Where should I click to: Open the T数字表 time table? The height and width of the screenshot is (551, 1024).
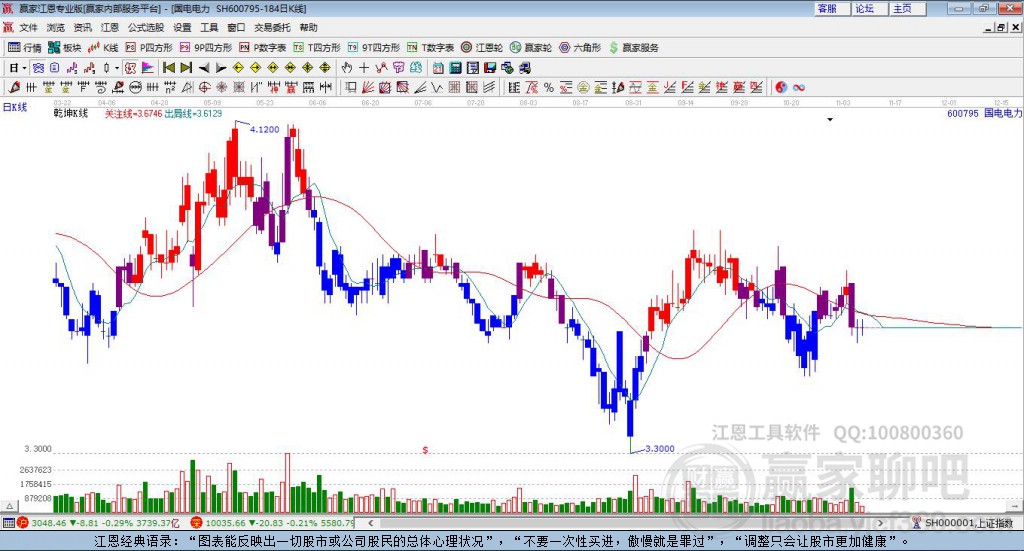click(x=430, y=48)
